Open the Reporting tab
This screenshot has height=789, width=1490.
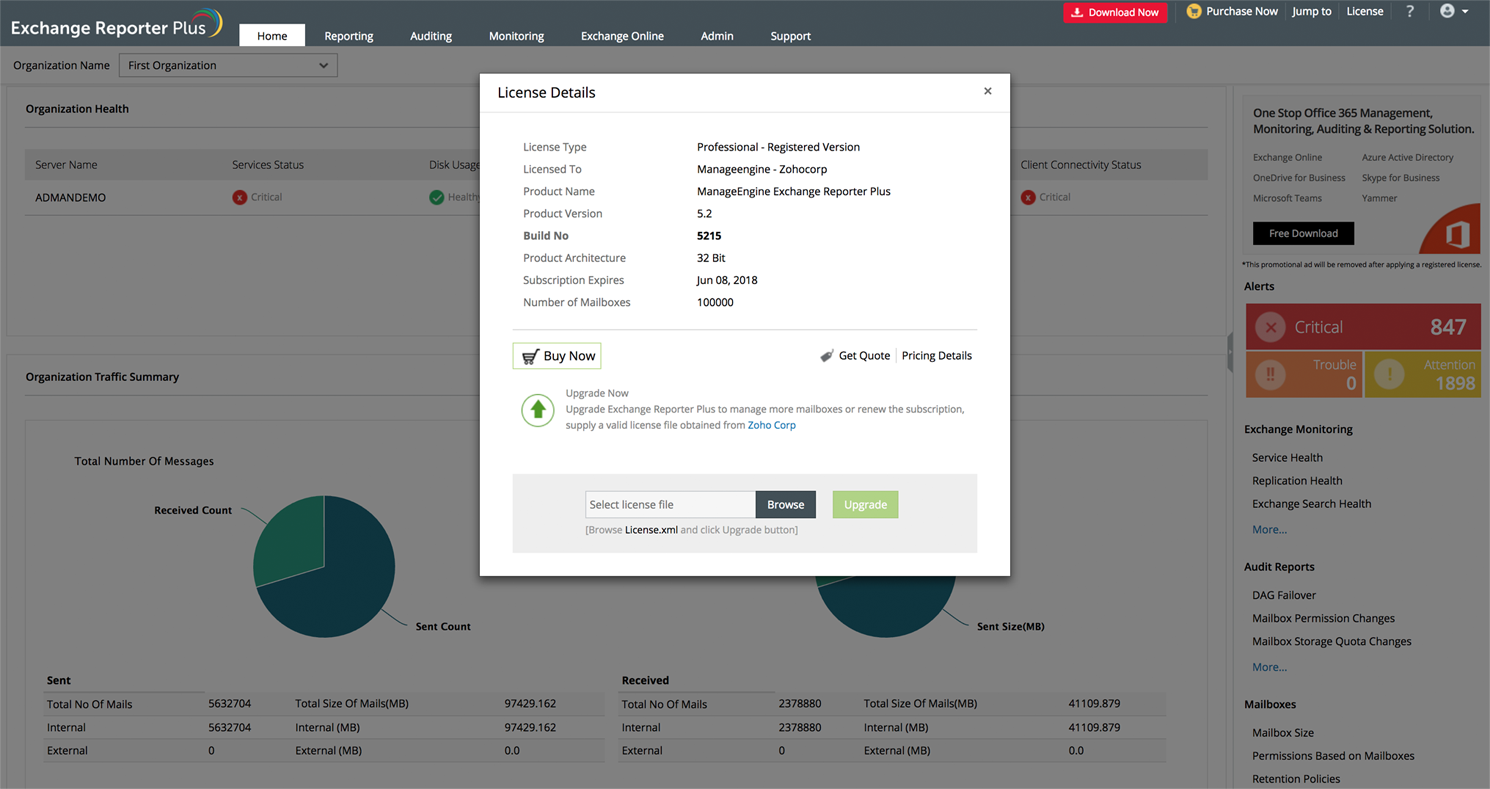point(349,36)
